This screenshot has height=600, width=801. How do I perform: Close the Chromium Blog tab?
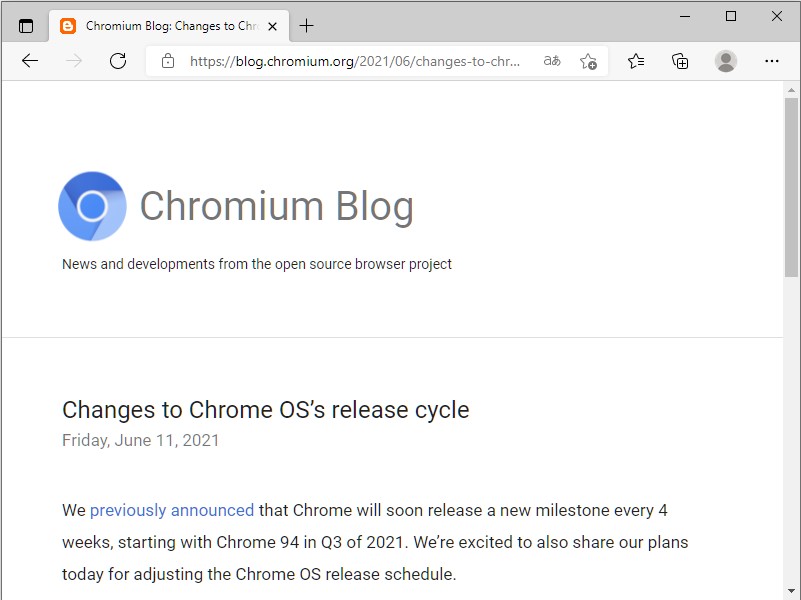pyautogui.click(x=272, y=26)
